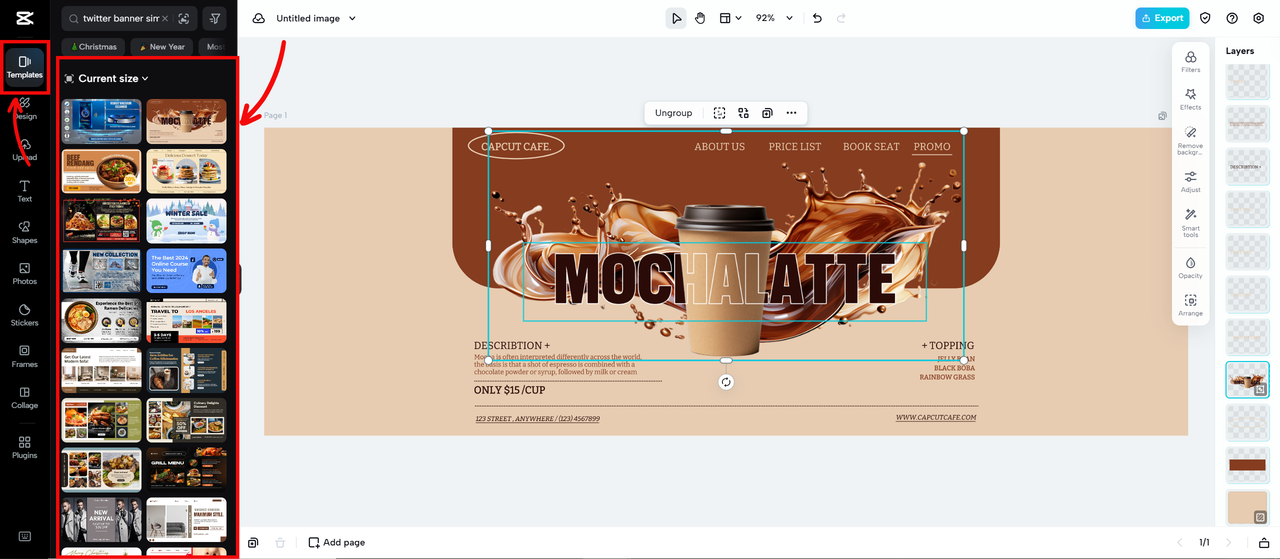Open the Upload panel
This screenshot has height=559, width=1280.
[x=24, y=150]
